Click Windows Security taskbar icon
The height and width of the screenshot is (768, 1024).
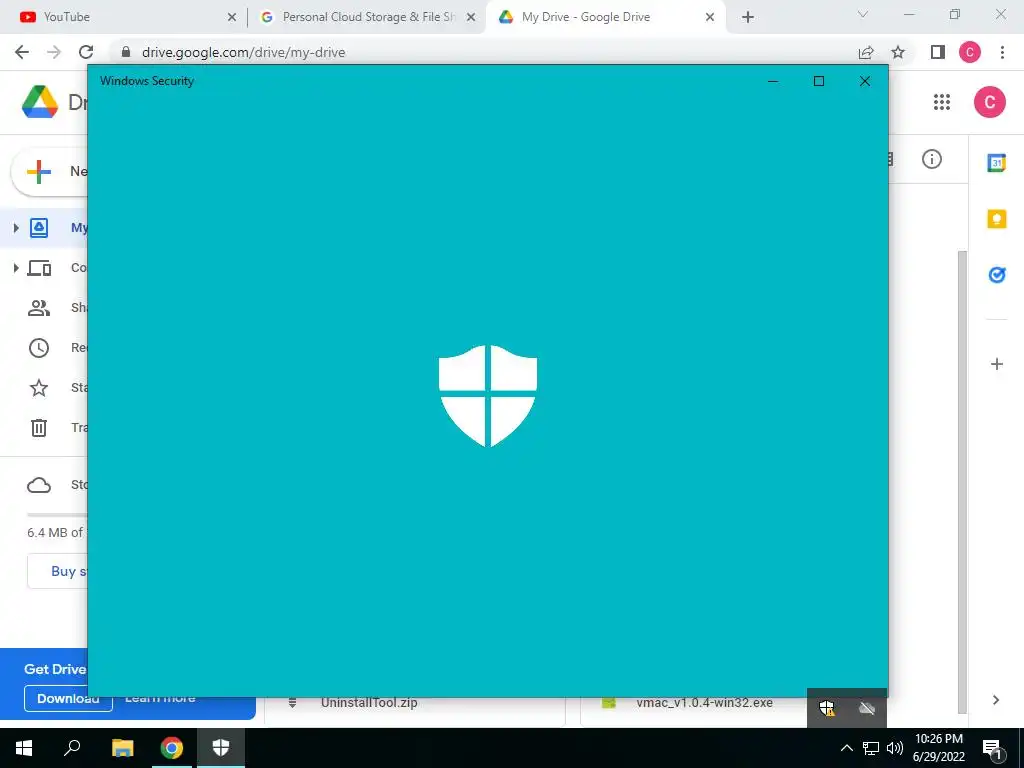(x=221, y=748)
